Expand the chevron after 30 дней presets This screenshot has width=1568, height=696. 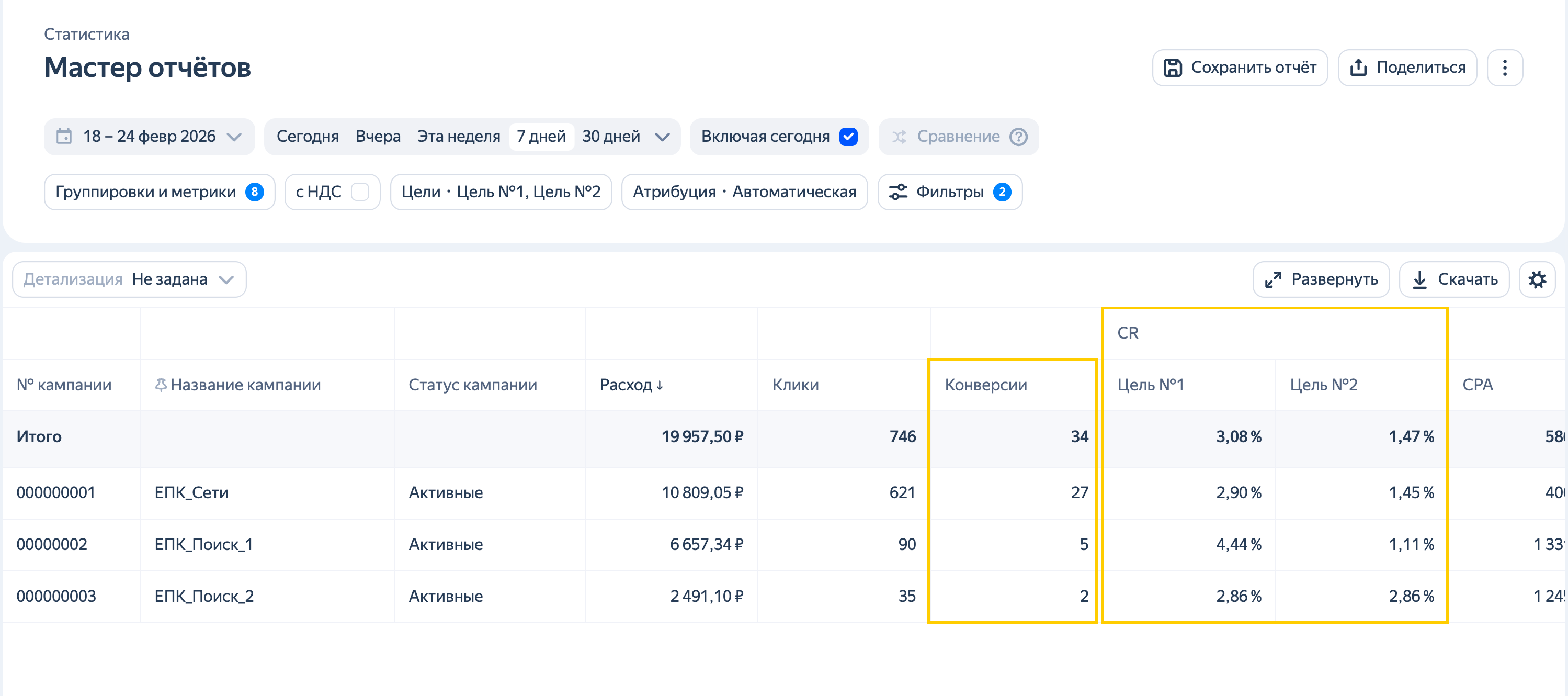pyautogui.click(x=662, y=137)
